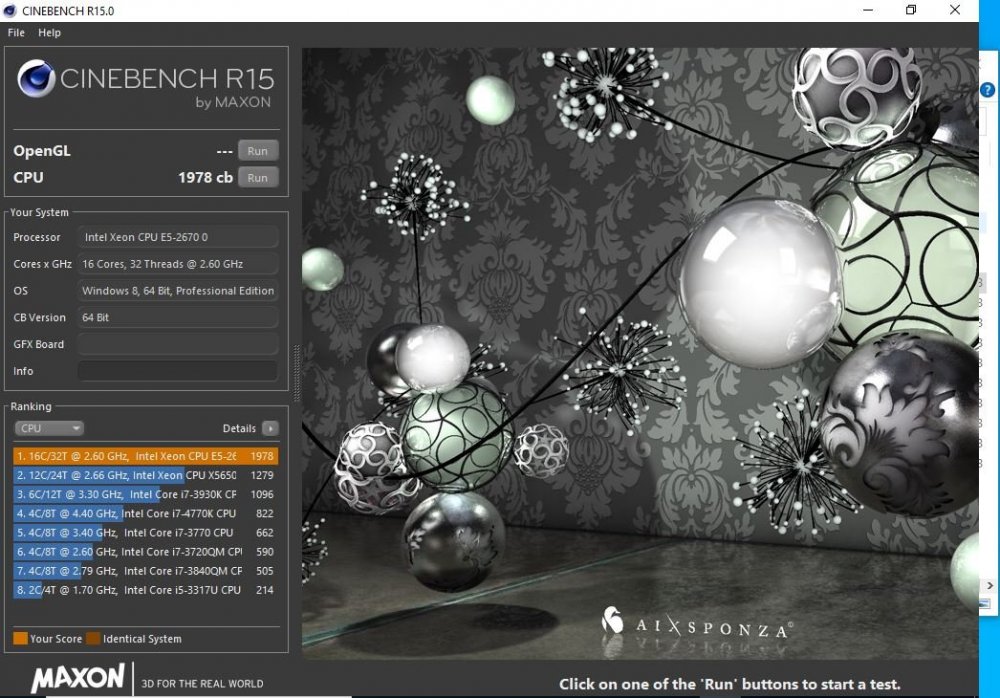Click the Processor field Intel Xeon CPU E5-2670
Viewport: 1000px width, 698px height.
178,237
